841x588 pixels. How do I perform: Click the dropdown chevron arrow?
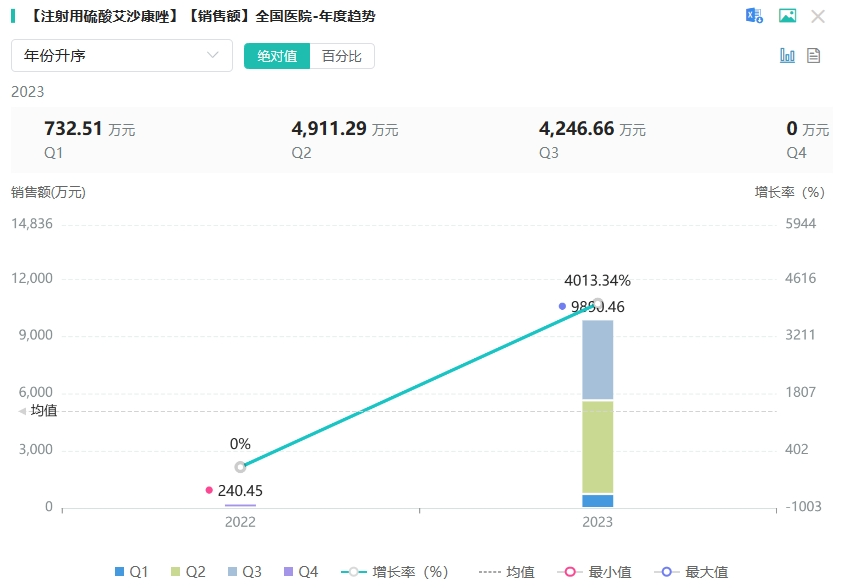point(213,56)
